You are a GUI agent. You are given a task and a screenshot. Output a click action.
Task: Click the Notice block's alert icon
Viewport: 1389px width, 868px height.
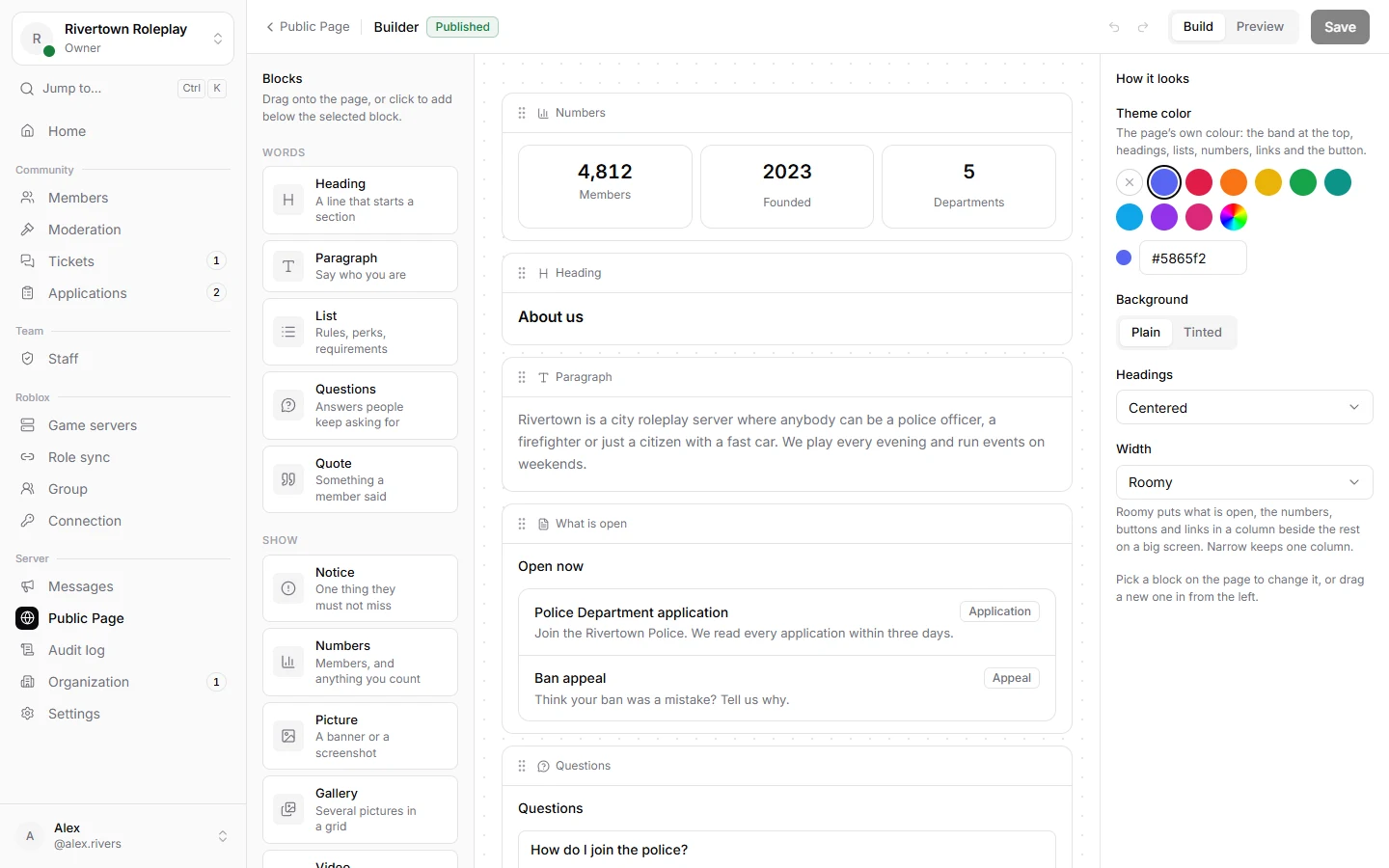click(288, 588)
